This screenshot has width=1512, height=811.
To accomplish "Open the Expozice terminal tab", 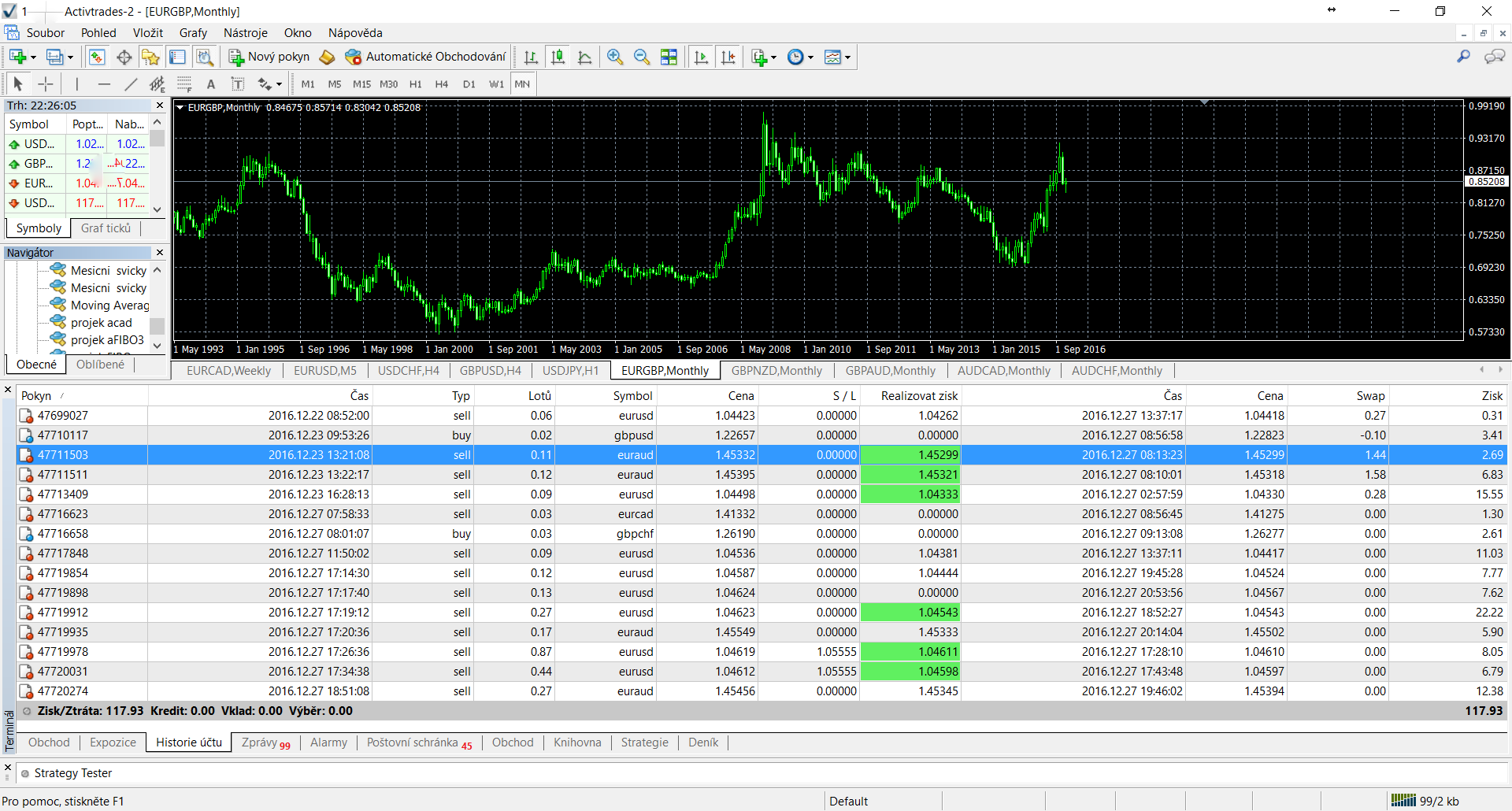I will point(113,742).
